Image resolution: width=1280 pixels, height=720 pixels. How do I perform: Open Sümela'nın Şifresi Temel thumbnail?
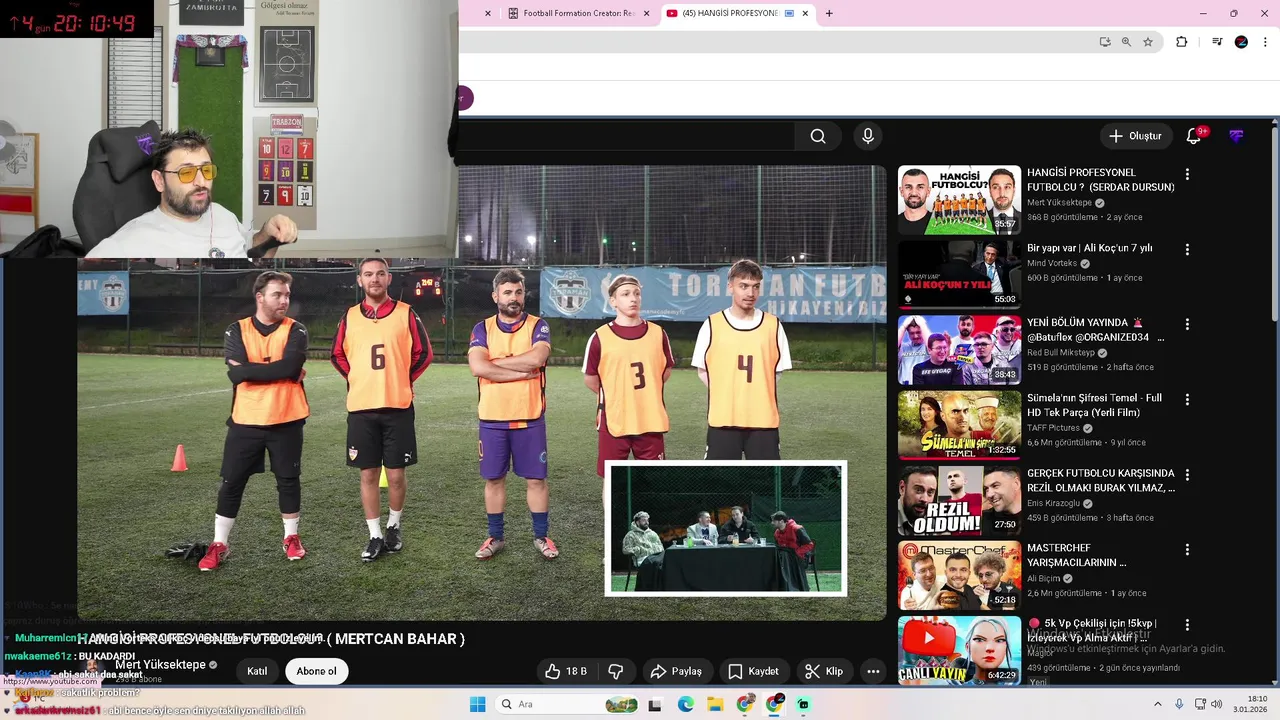(x=959, y=425)
